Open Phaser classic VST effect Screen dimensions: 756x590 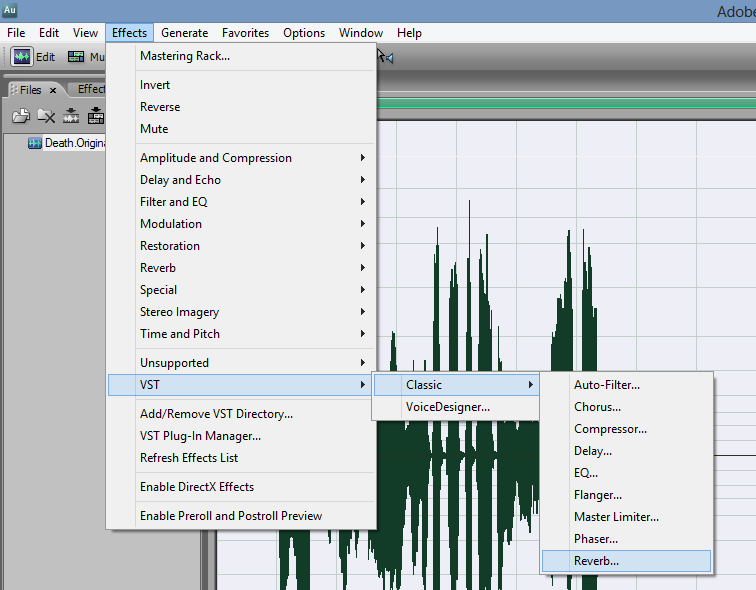626,539
